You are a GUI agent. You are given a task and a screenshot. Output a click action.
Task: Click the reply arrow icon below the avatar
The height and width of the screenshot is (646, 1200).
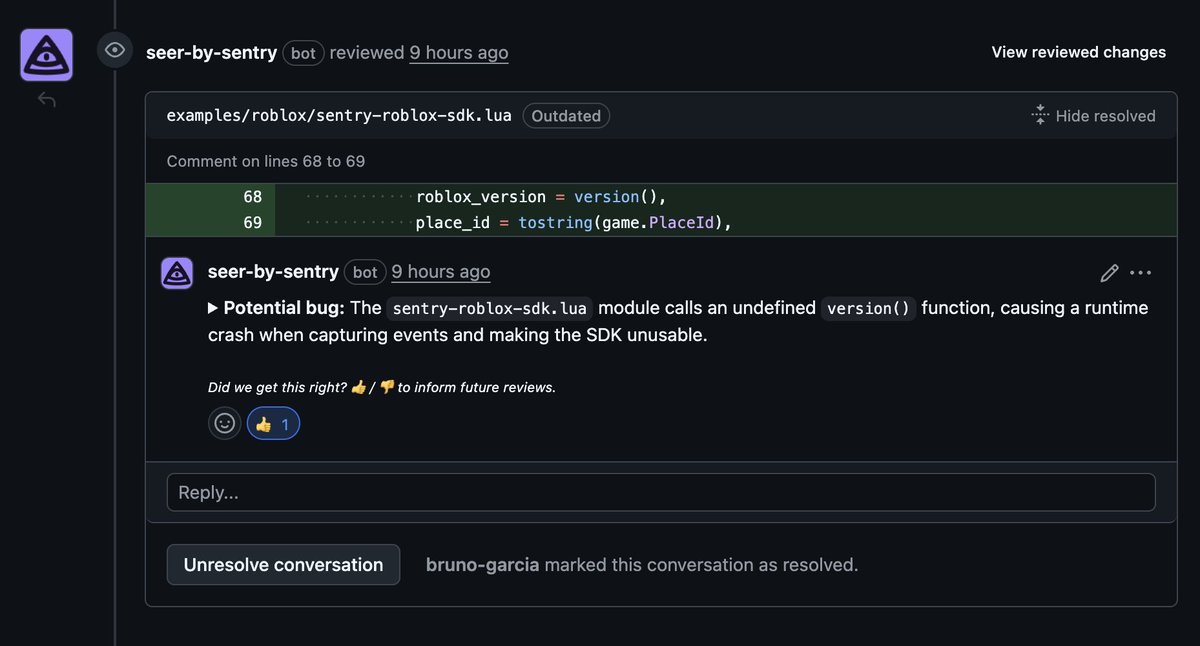tap(46, 99)
